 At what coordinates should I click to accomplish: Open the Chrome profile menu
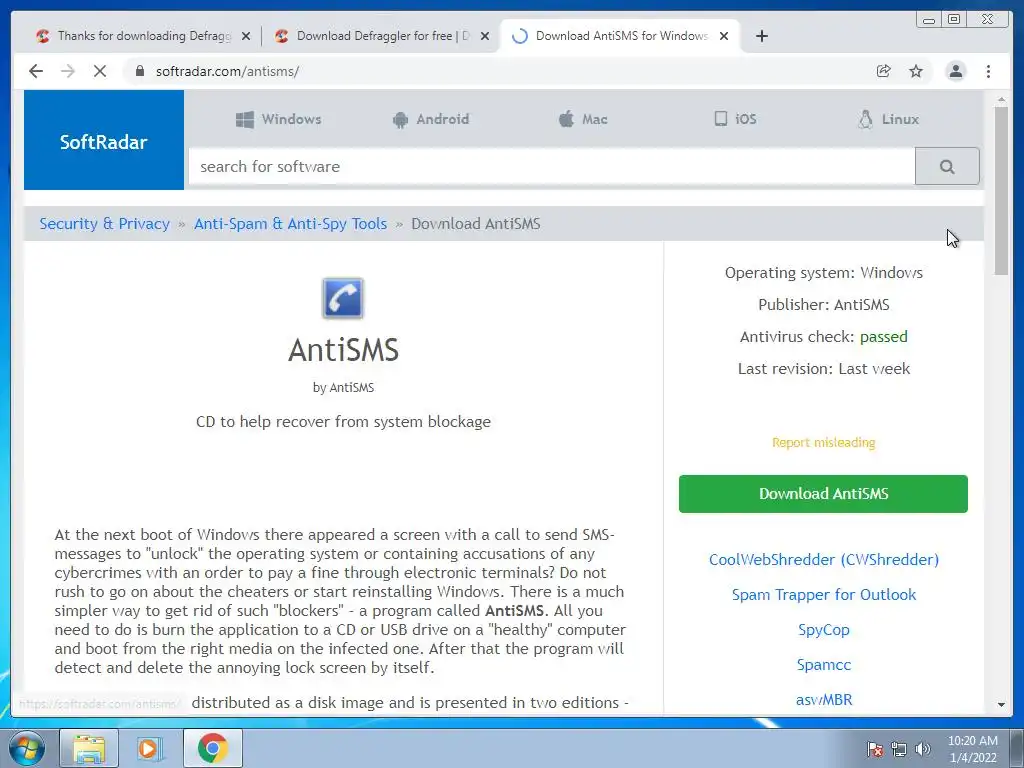coord(955,71)
